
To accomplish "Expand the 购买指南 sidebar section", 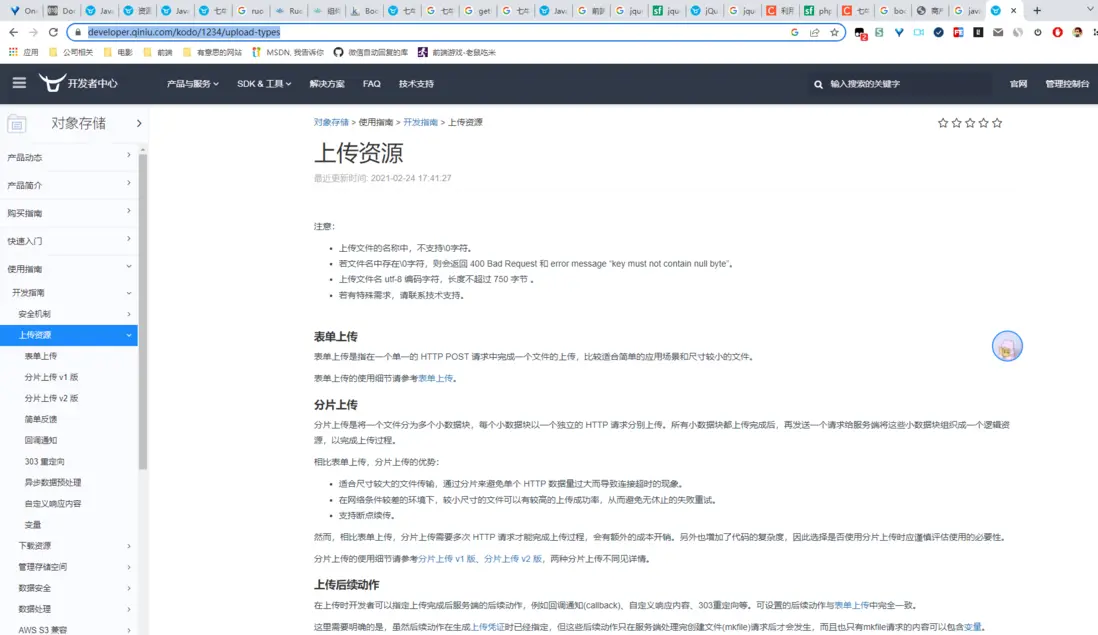I will point(69,213).
